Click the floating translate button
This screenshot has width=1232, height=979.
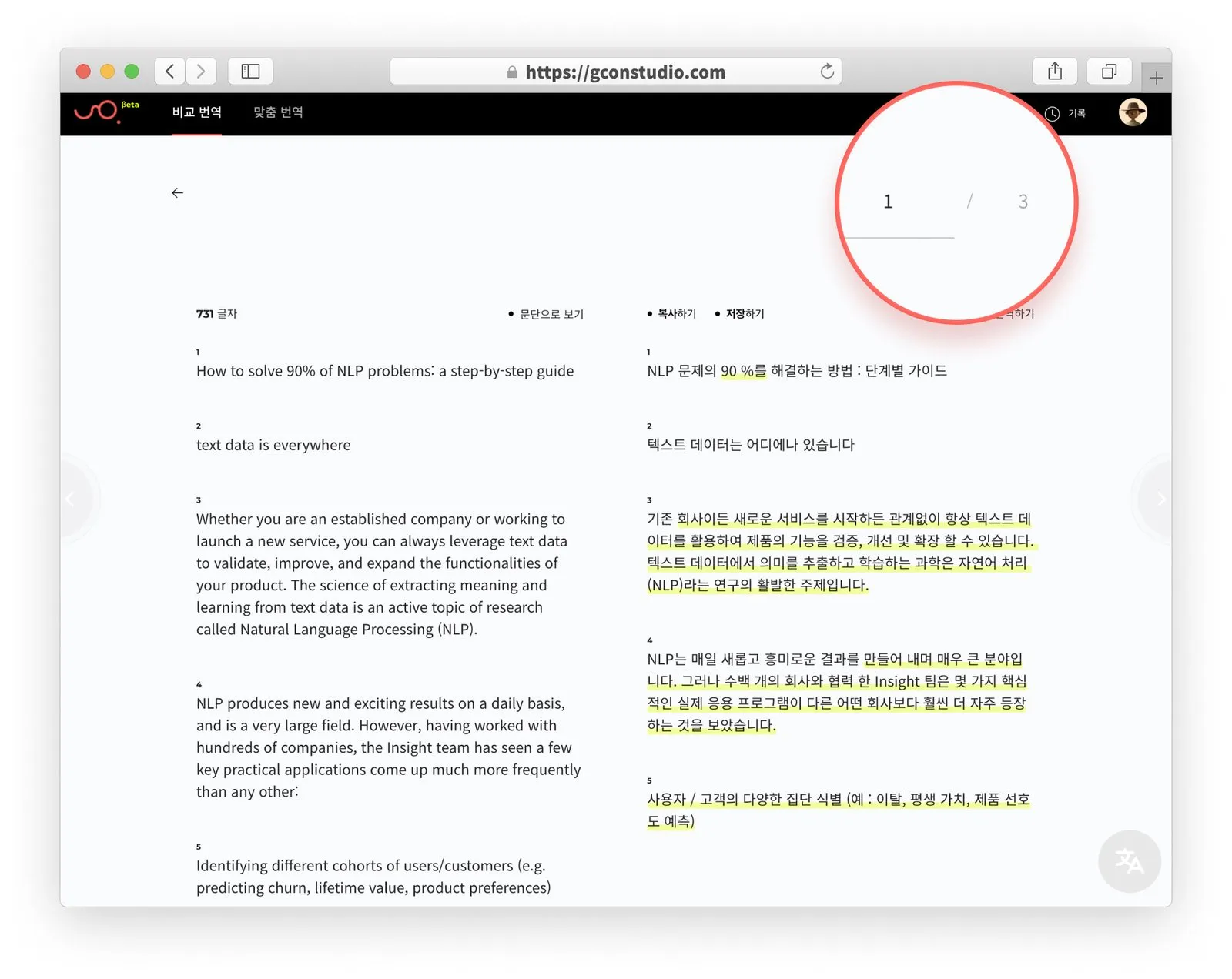click(1130, 861)
